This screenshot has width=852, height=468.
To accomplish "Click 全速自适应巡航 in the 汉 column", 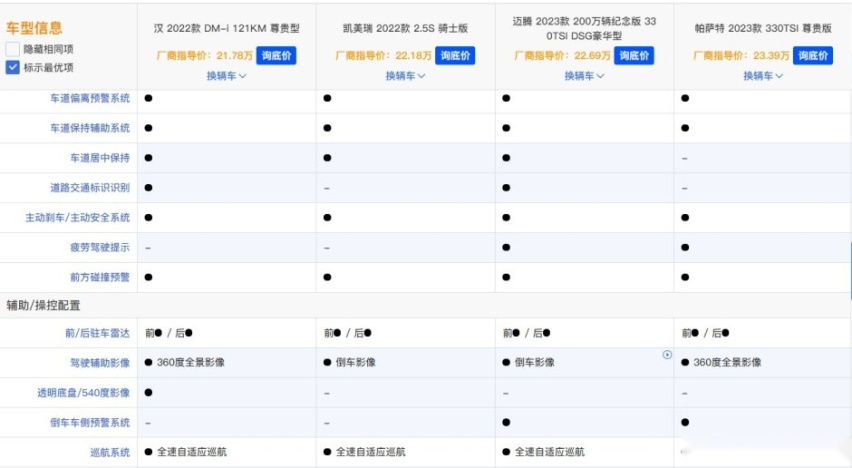I will (x=192, y=452).
